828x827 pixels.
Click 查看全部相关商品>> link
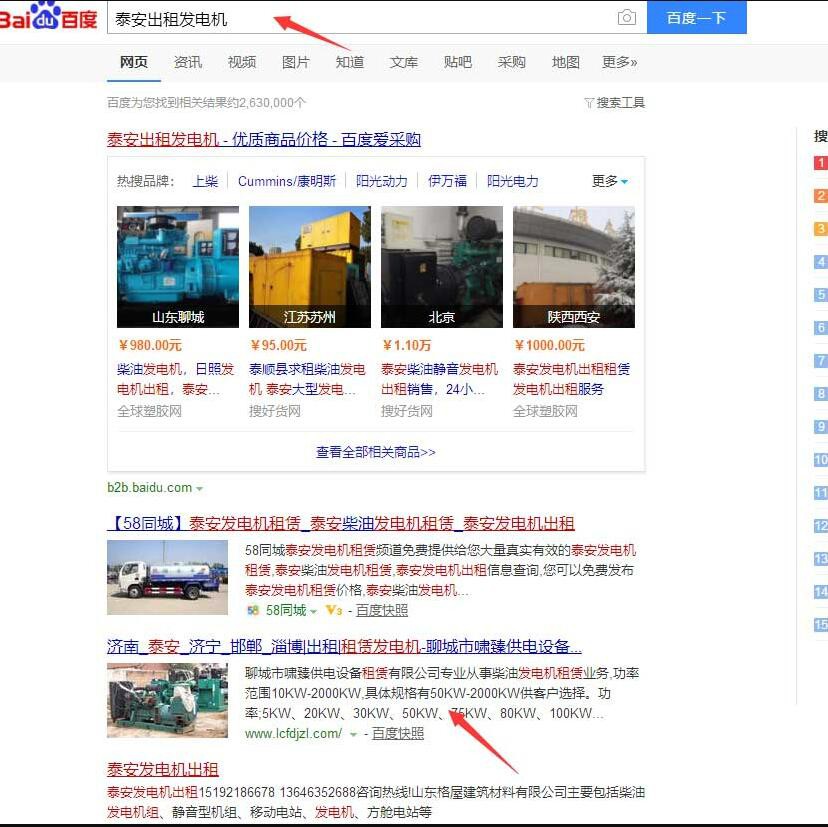375,452
